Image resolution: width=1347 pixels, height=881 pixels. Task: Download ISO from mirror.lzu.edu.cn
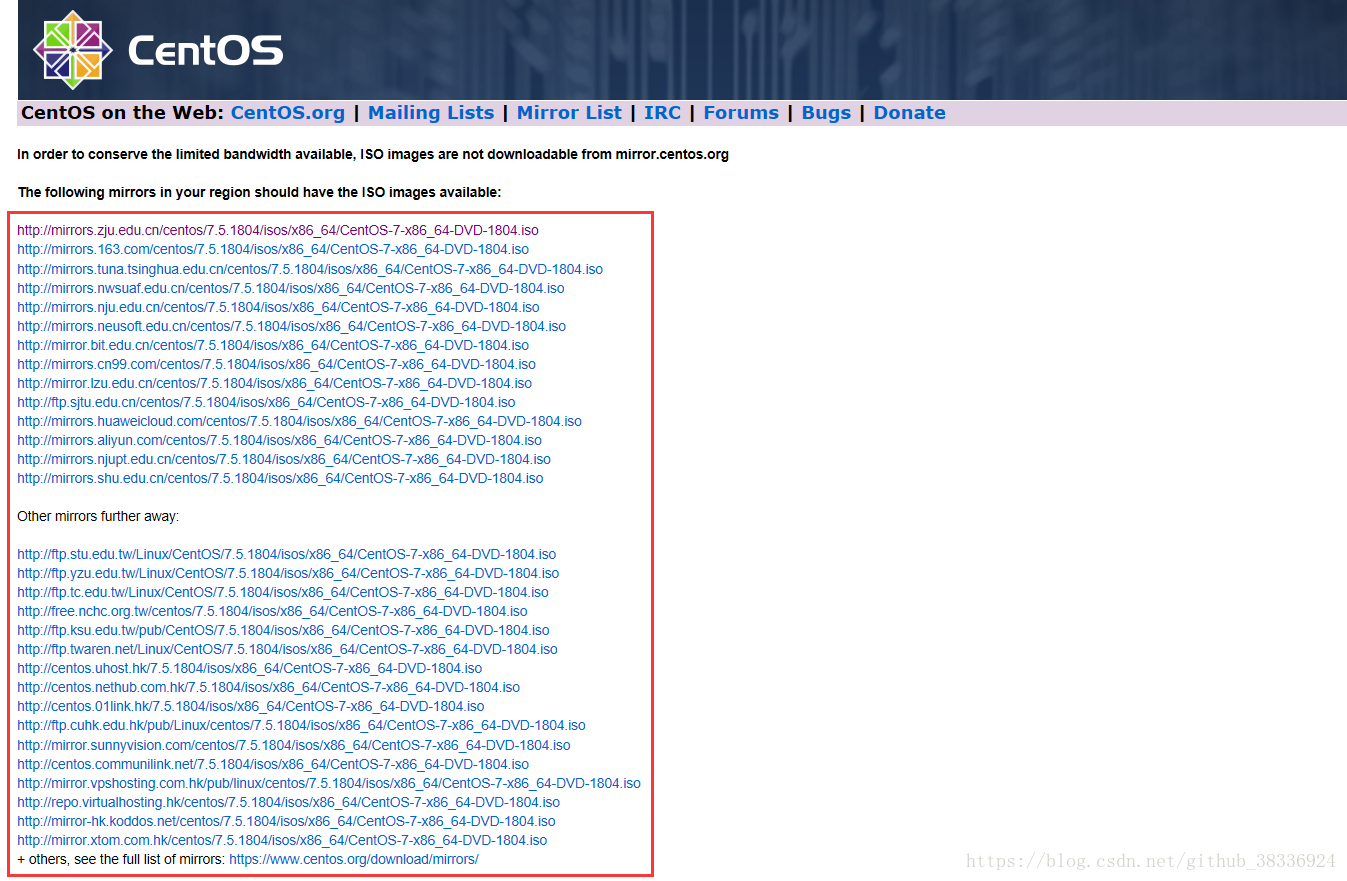click(x=275, y=383)
